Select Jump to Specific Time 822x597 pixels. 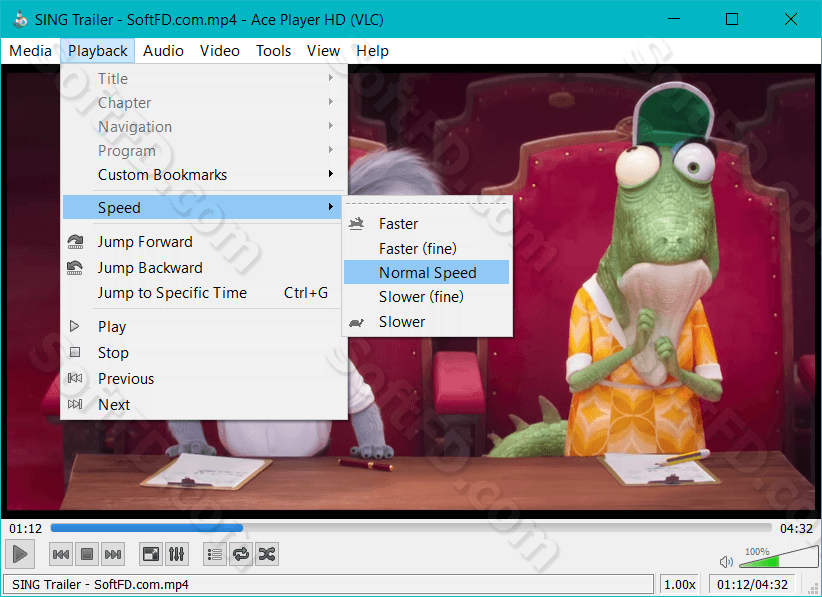click(x=202, y=292)
